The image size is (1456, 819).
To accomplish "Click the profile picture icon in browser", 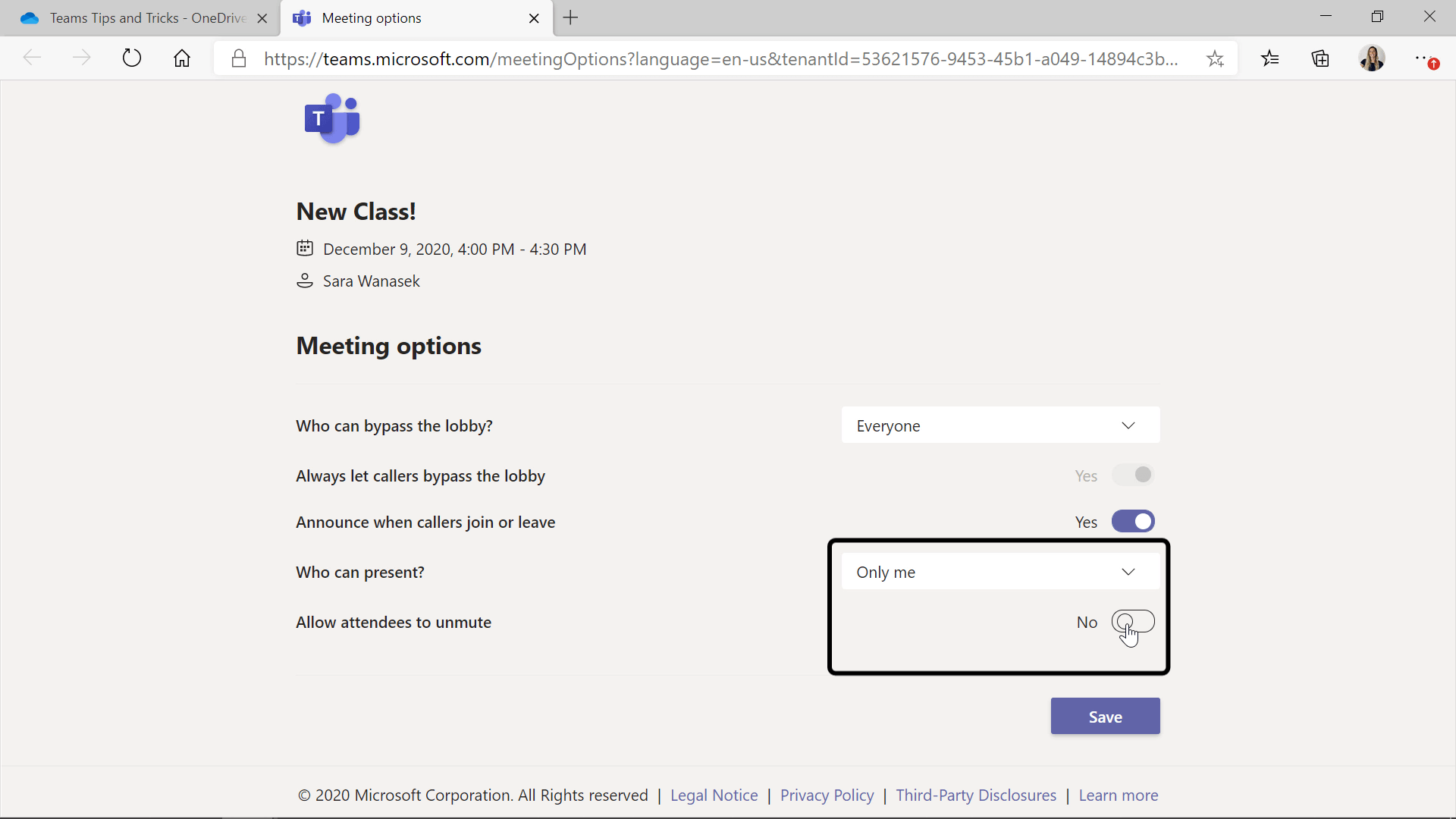I will [1372, 58].
